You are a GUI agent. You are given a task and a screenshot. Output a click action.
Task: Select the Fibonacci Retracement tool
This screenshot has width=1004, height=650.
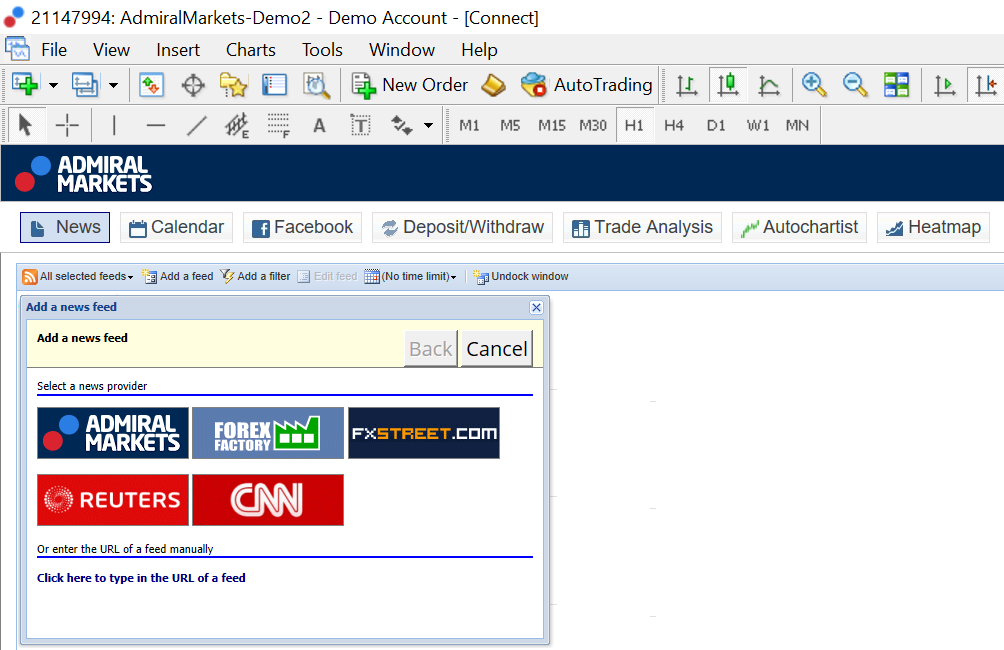pos(279,125)
